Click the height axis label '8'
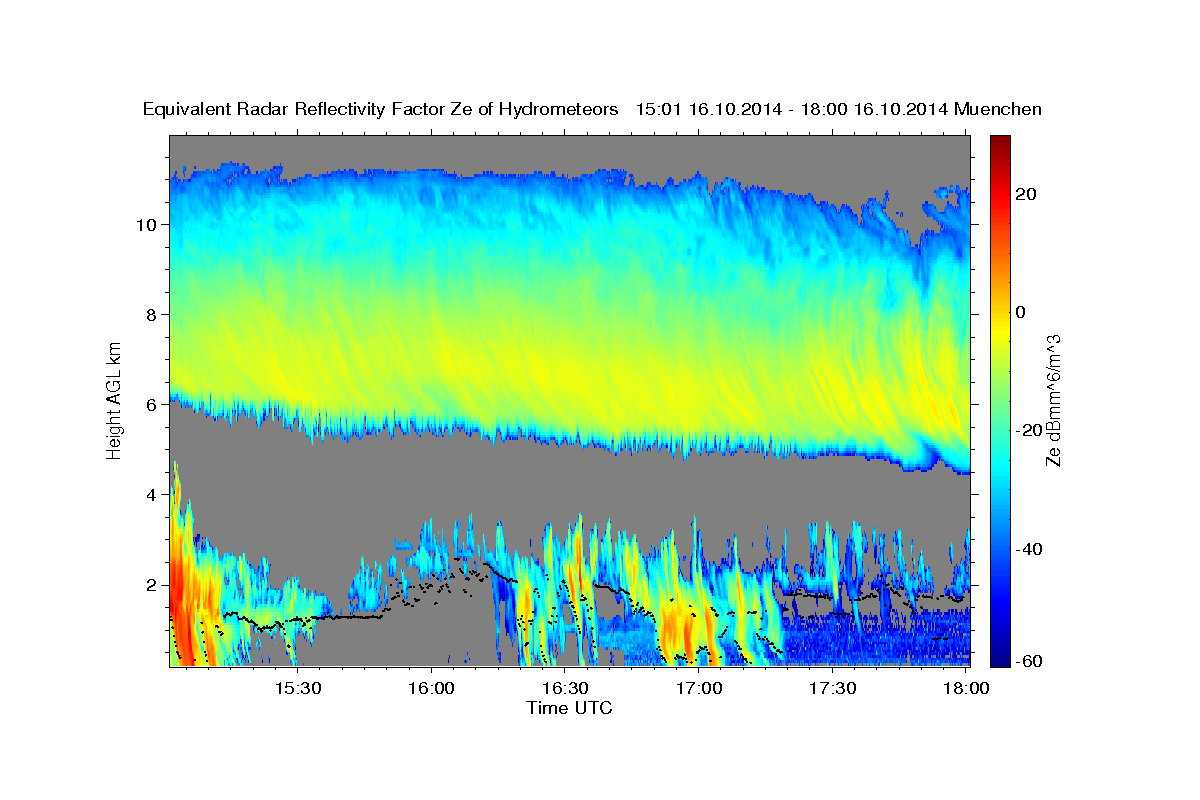1200x800 pixels. click(x=153, y=314)
